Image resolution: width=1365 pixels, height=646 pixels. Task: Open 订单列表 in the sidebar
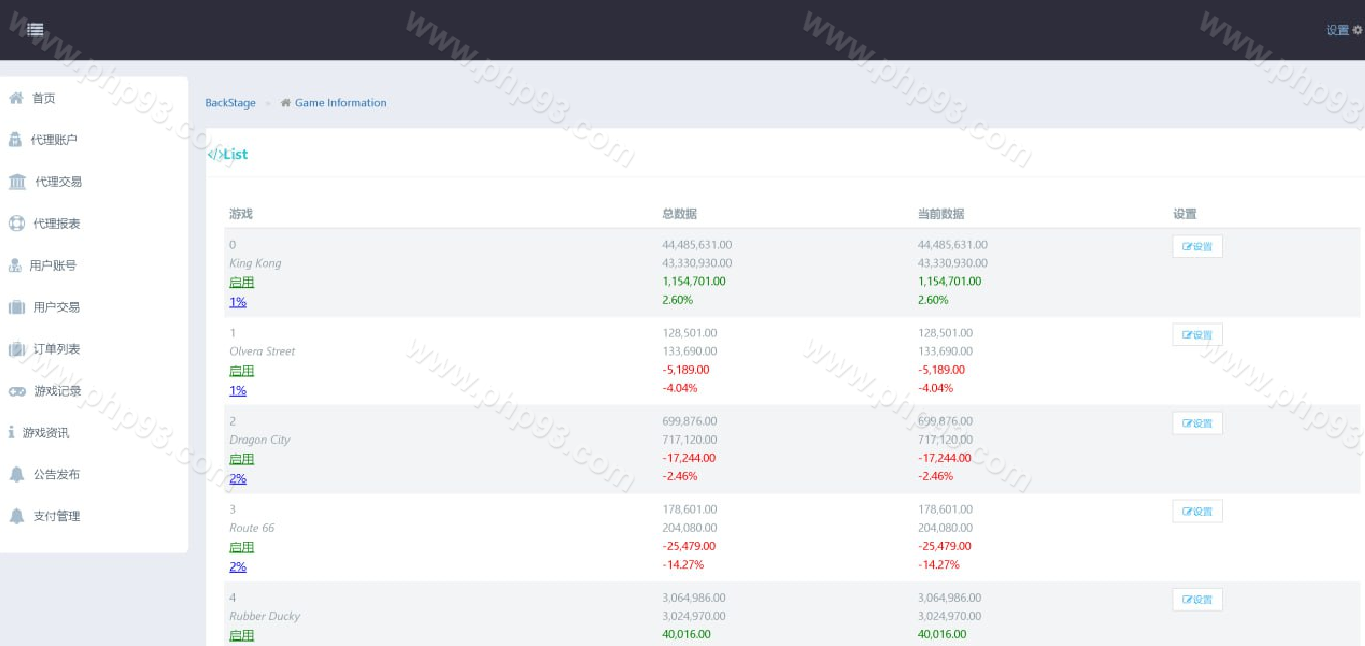click(x=56, y=349)
